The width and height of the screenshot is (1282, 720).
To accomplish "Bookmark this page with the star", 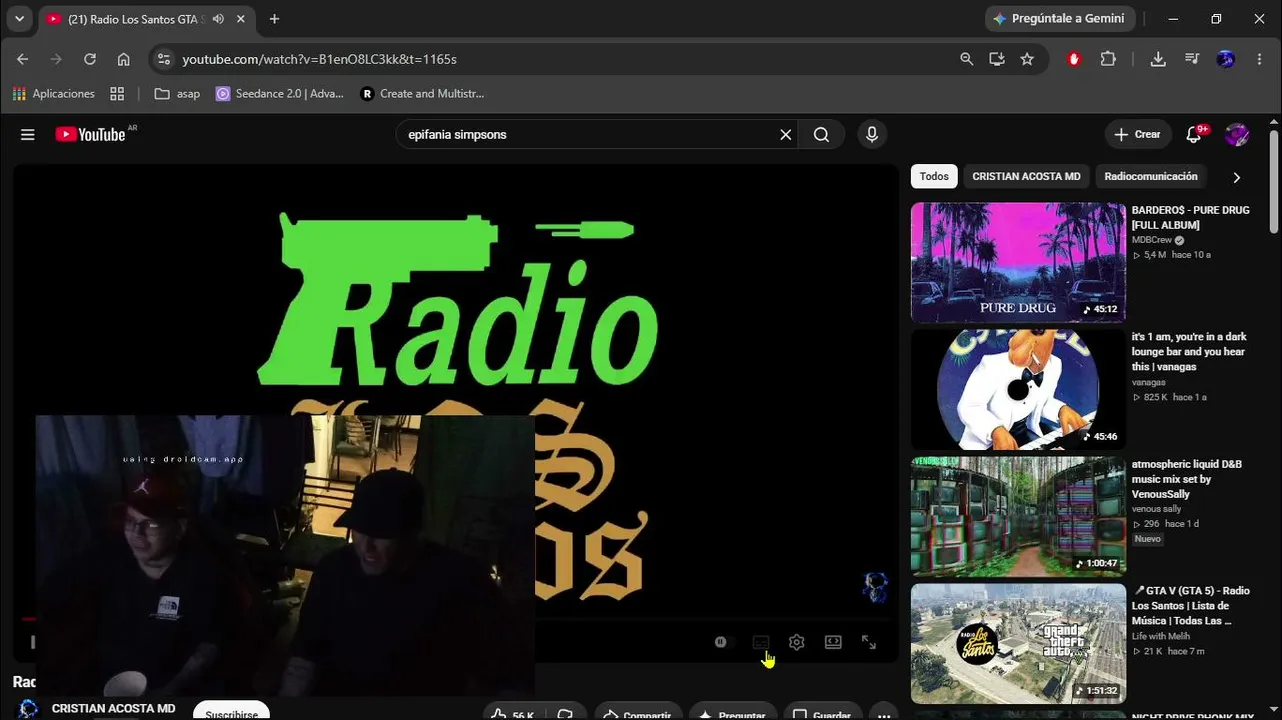I will pyautogui.click(x=1027, y=59).
